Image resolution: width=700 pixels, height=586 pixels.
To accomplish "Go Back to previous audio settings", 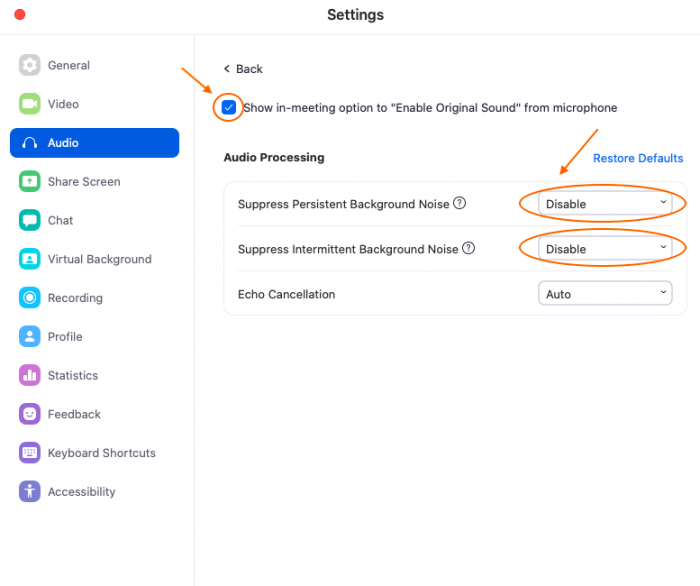I will pos(243,69).
